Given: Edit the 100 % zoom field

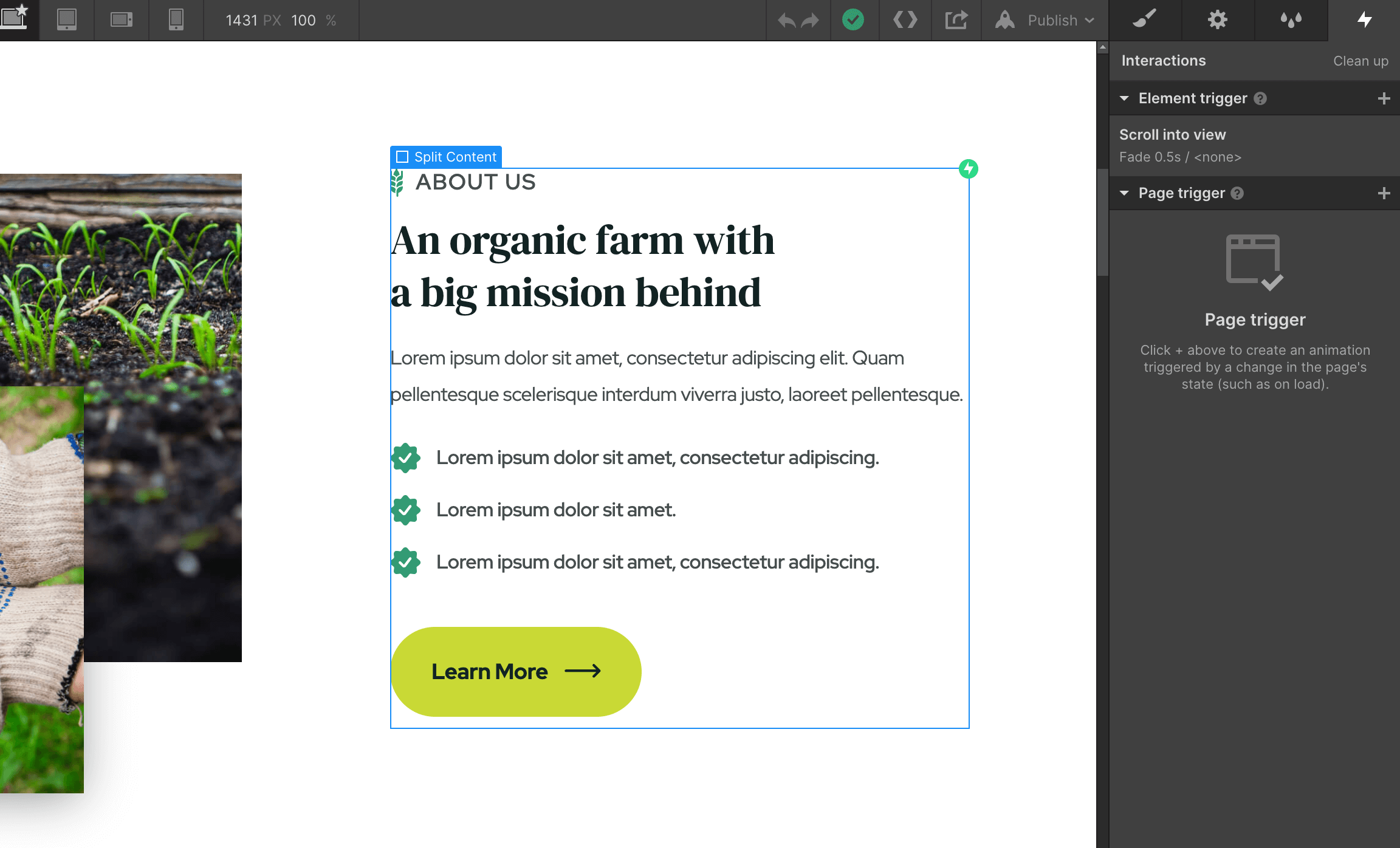Looking at the screenshot, I should point(303,21).
